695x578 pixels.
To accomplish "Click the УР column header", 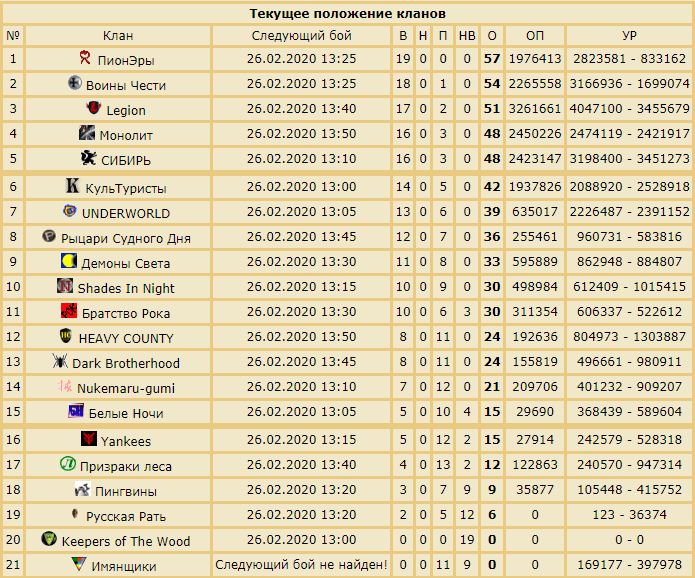I will click(629, 35).
